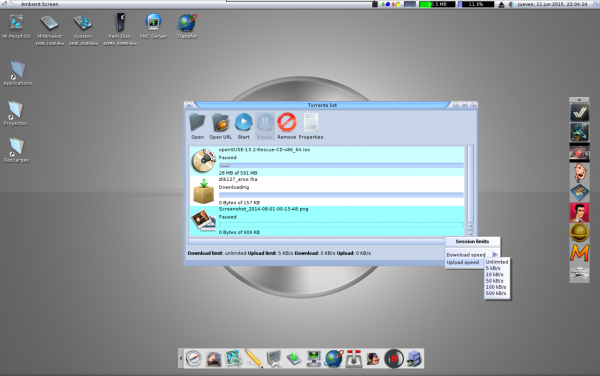Launch the globe Transfer icon in dock
The width and height of the screenshot is (600, 376).
pyautogui.click(x=334, y=359)
